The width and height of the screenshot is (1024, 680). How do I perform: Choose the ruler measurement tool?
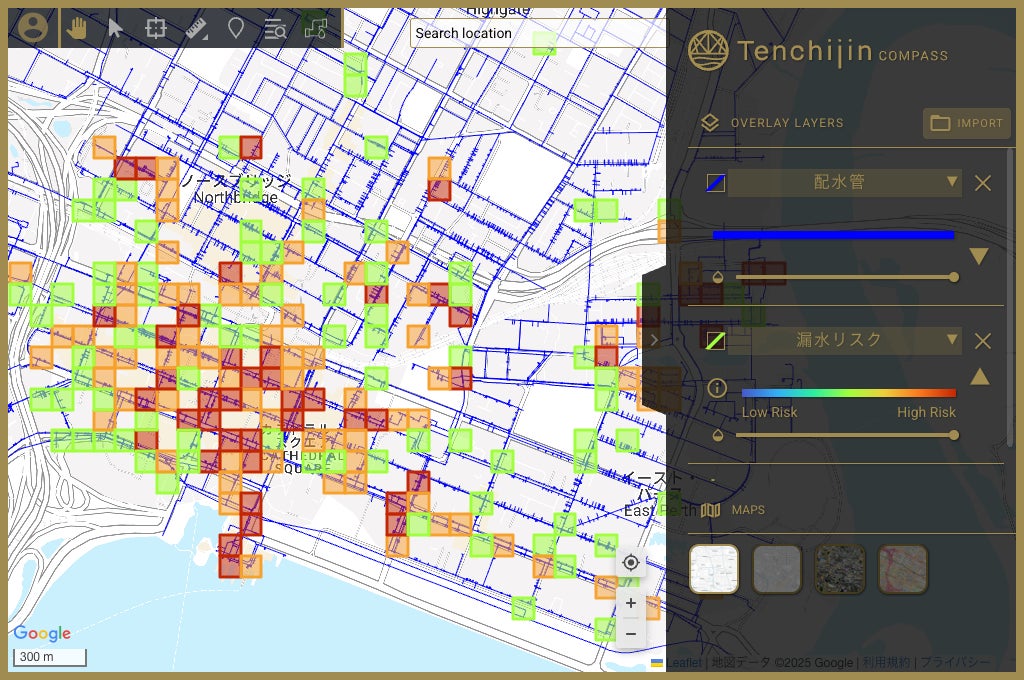pyautogui.click(x=196, y=28)
